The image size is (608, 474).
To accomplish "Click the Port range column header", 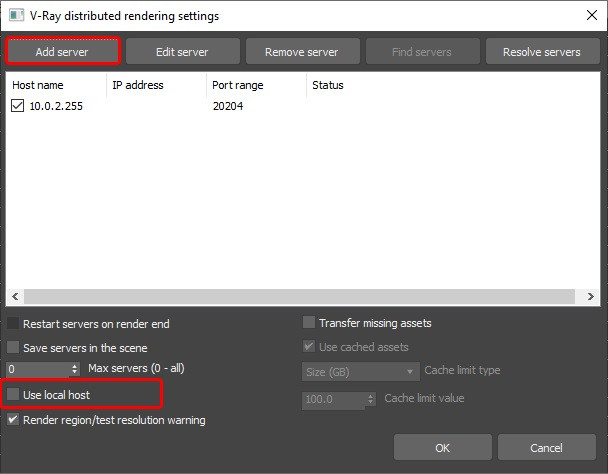I will (256, 85).
